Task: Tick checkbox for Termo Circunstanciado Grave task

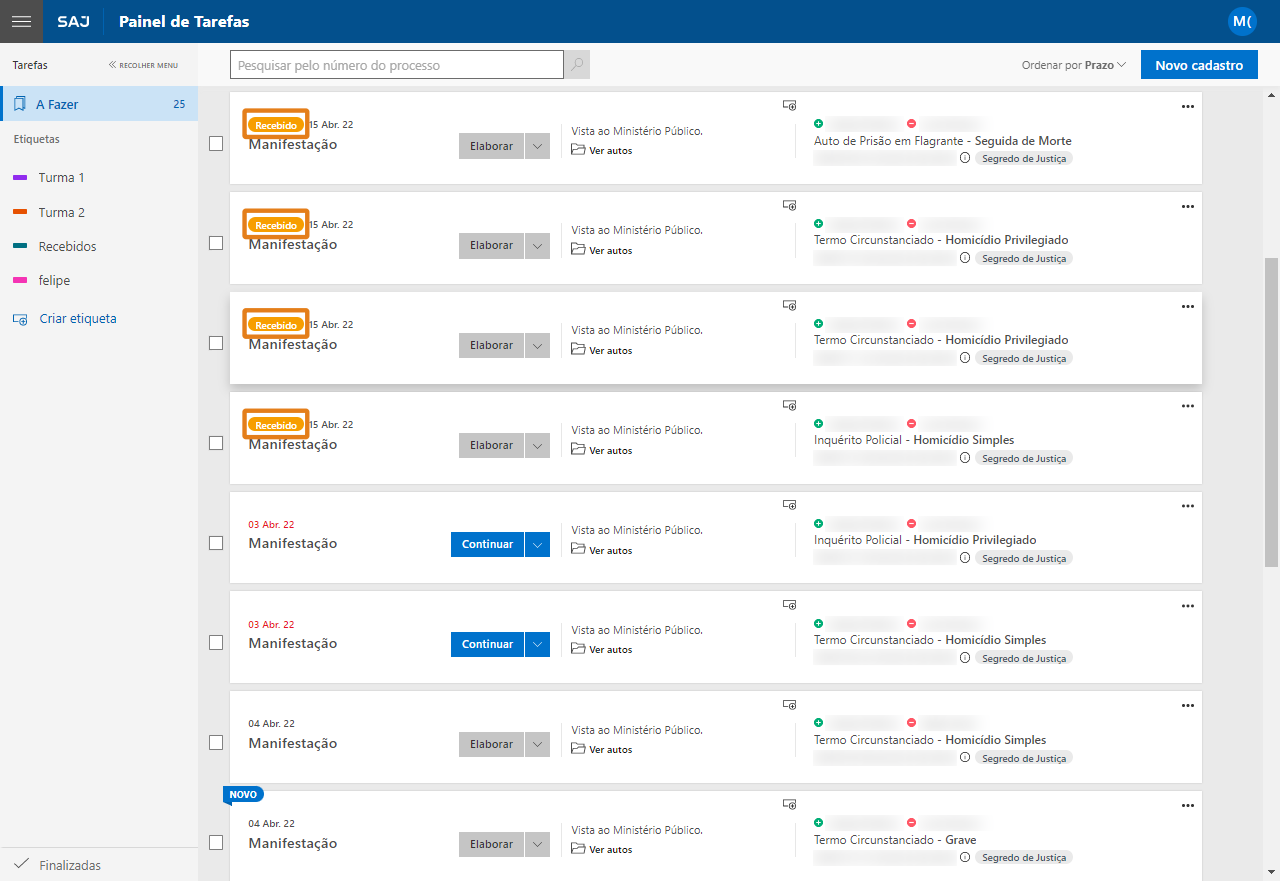Action: 216,842
